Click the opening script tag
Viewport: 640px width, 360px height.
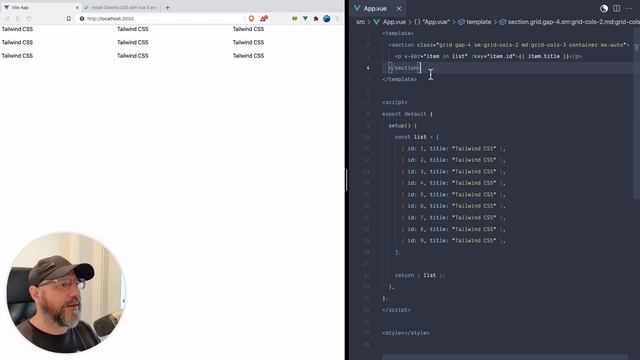click(395, 102)
